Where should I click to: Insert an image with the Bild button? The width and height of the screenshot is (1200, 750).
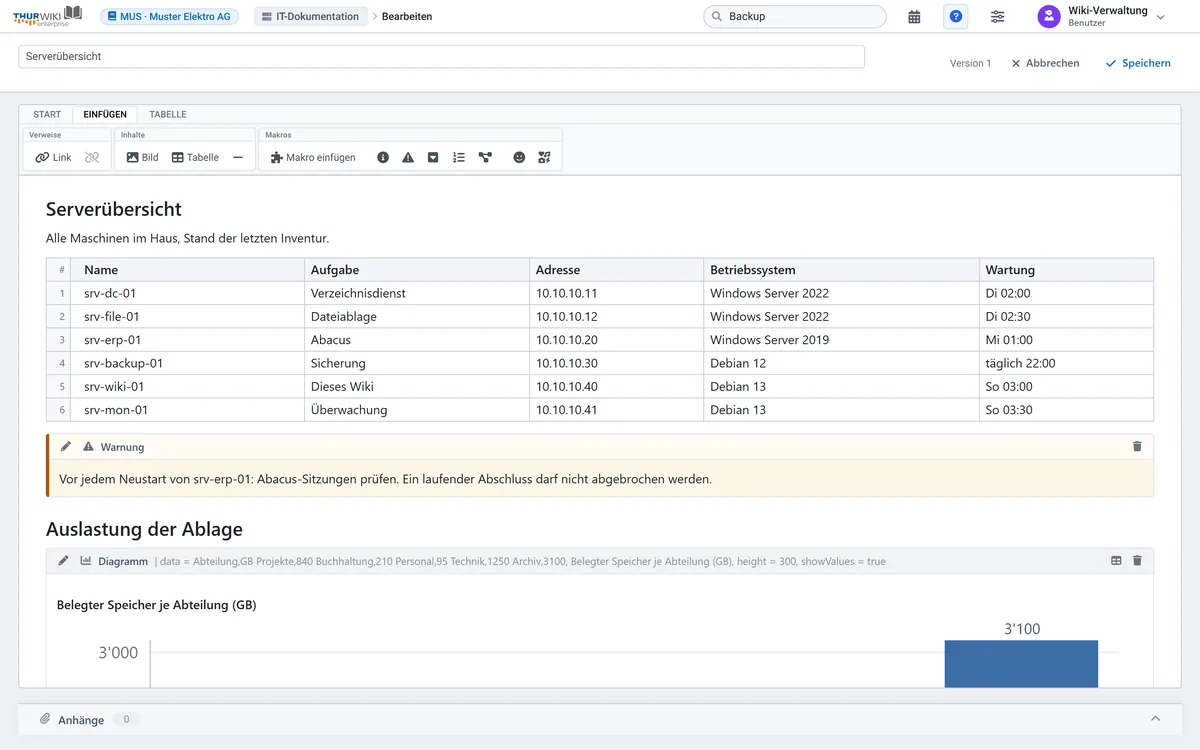[x=142, y=157]
